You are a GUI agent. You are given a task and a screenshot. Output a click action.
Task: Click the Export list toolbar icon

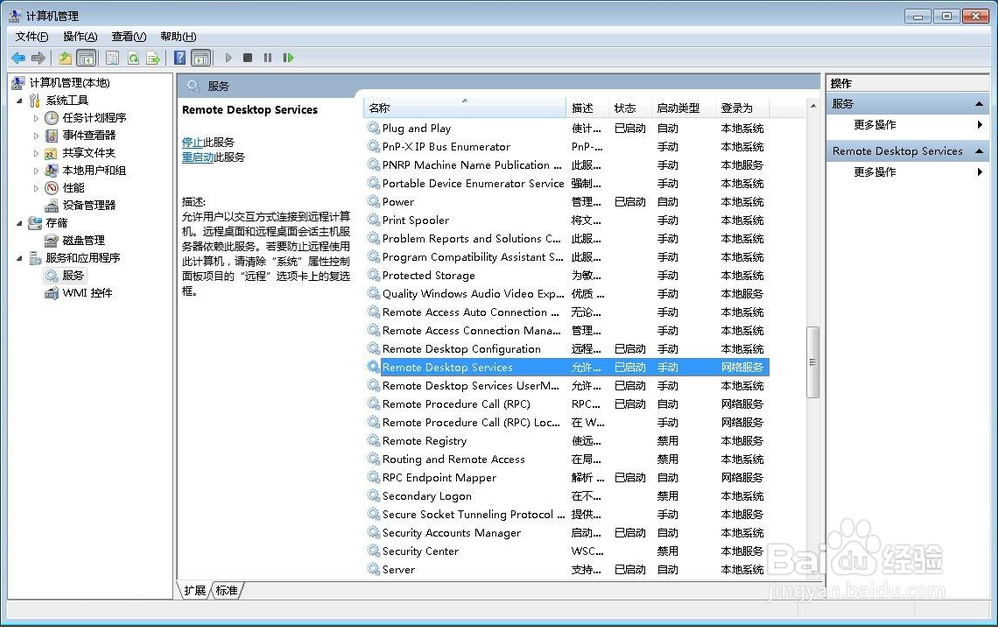153,58
